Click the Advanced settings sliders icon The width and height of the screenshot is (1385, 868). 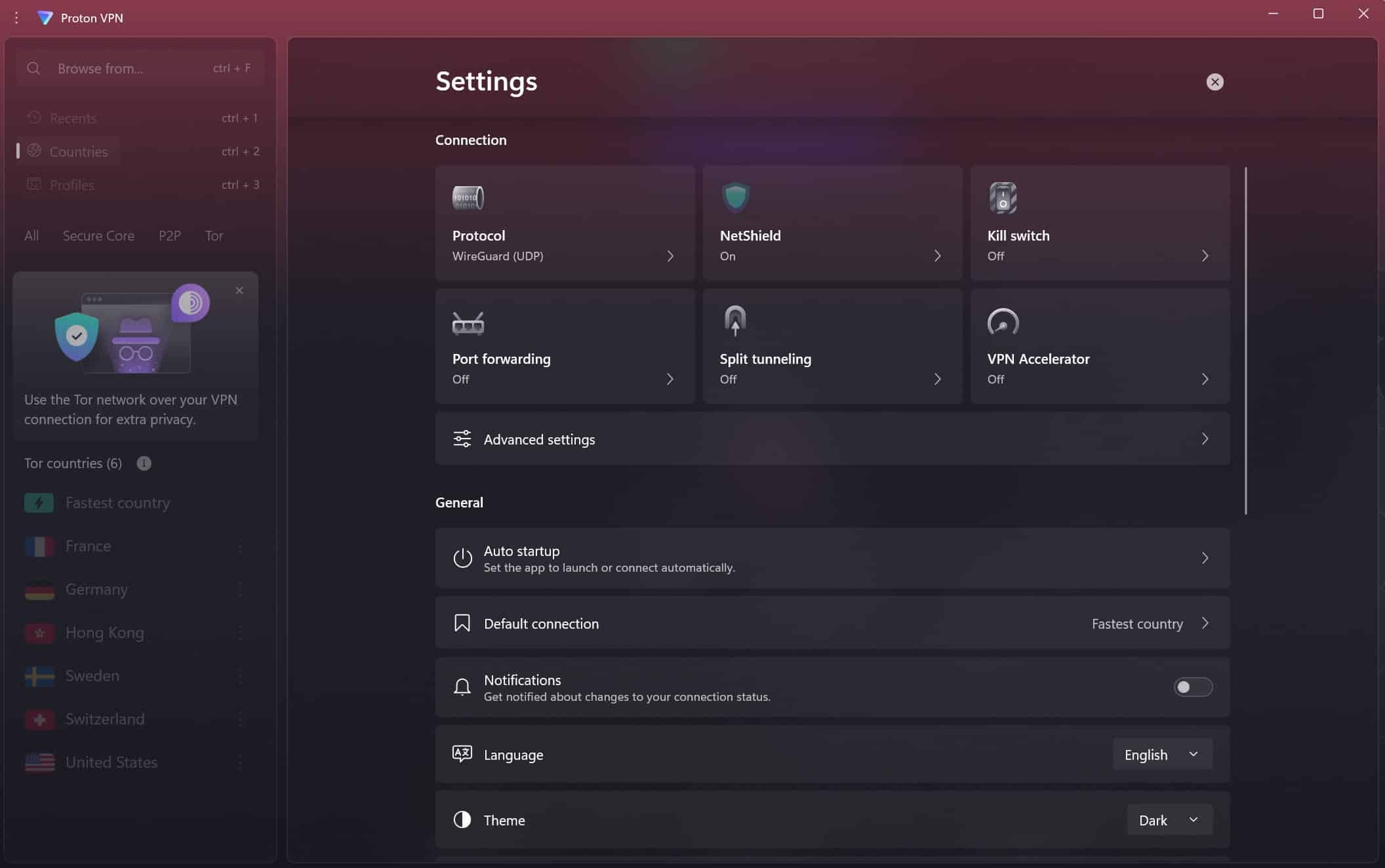[462, 439]
